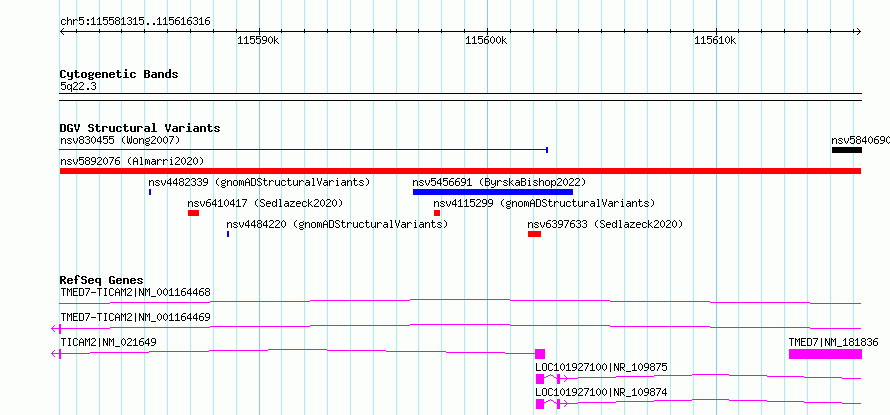Click the 5q22.3 band label
890x415 pixels.
(x=78, y=86)
